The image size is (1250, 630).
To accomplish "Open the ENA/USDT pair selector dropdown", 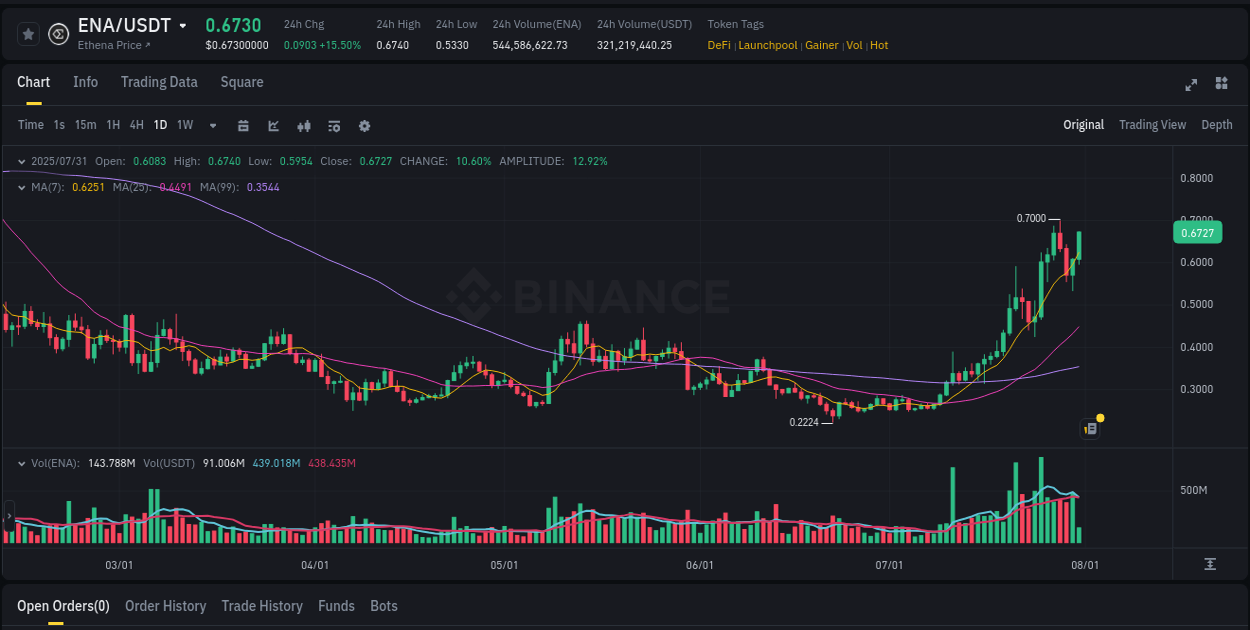I will 182,25.
